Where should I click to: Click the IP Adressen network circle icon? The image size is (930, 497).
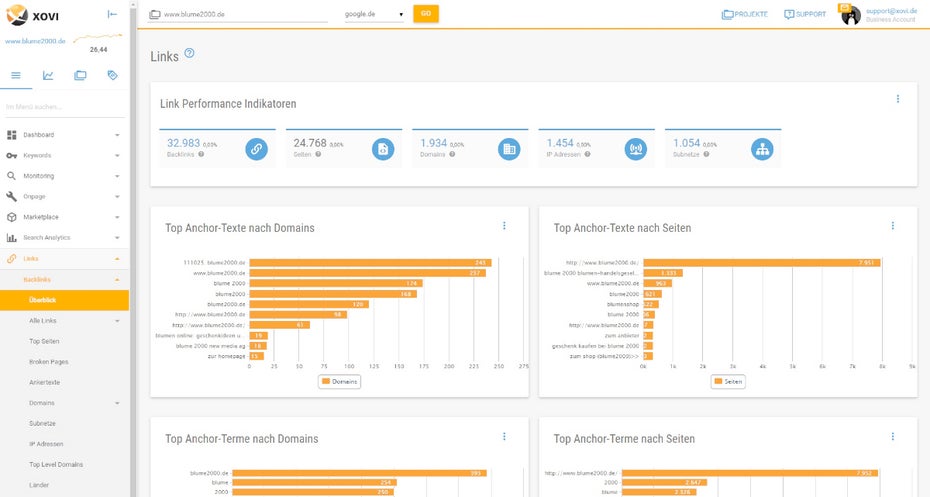(636, 149)
